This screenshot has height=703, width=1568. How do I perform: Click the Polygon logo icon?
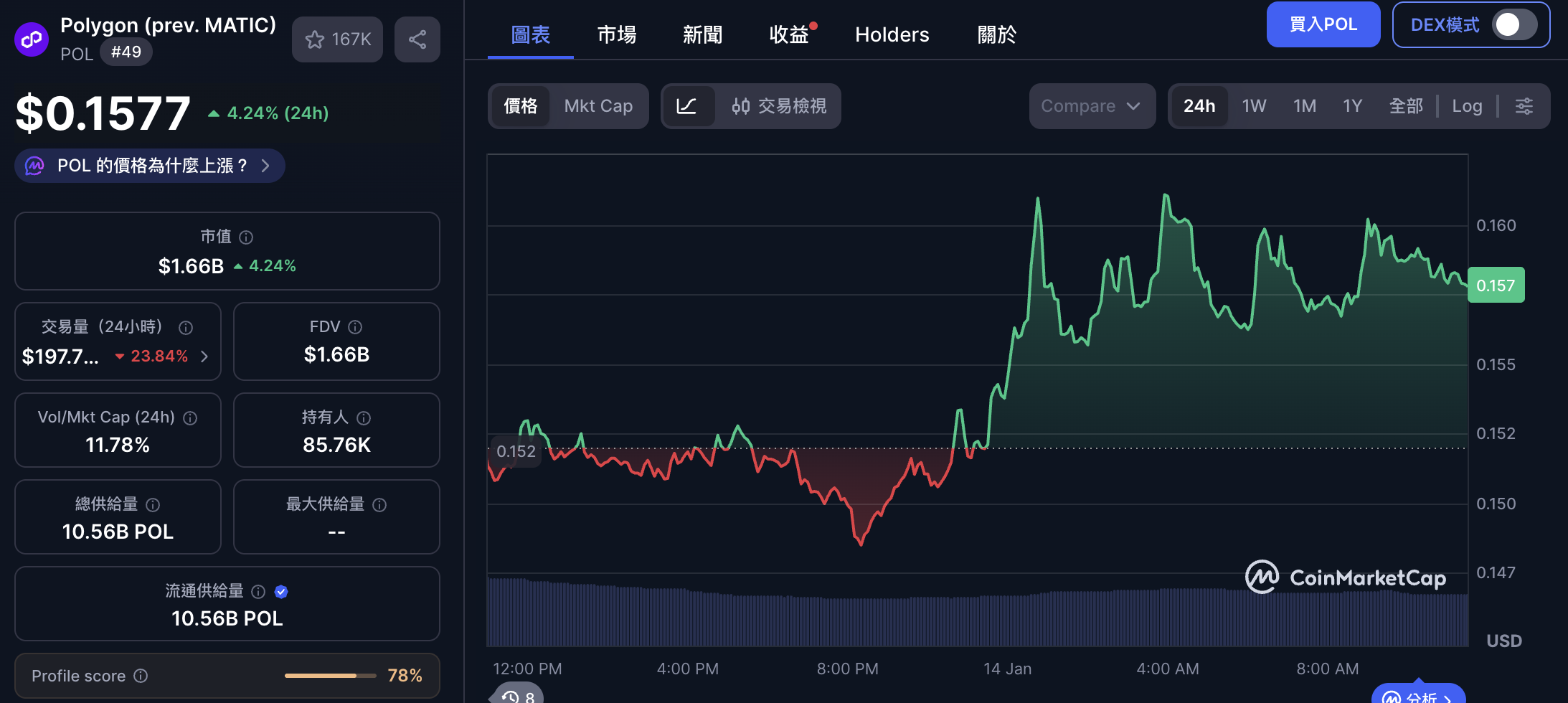(31, 39)
